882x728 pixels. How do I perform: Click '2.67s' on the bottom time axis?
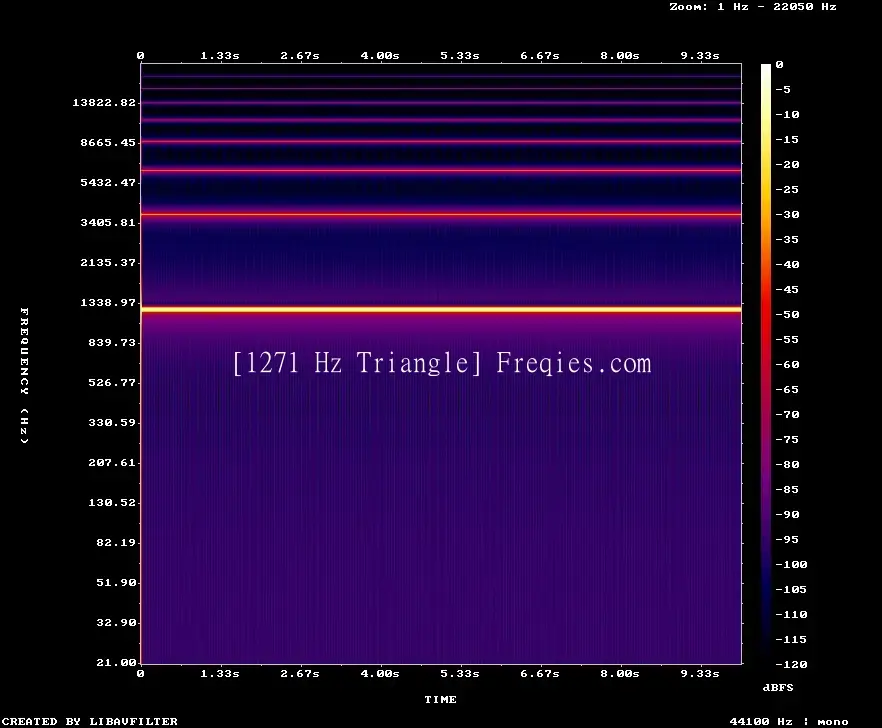[x=300, y=673]
